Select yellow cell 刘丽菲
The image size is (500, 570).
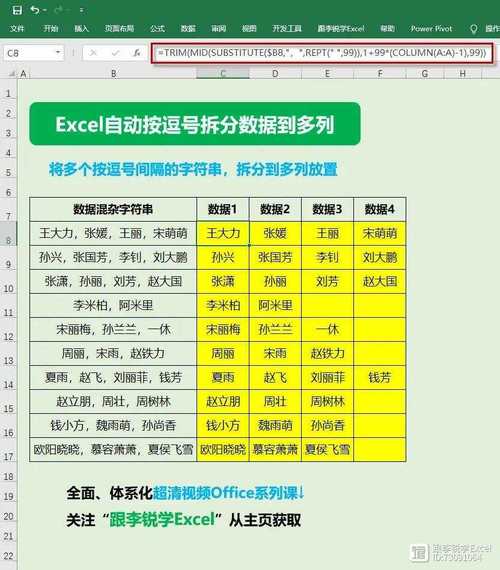click(327, 377)
